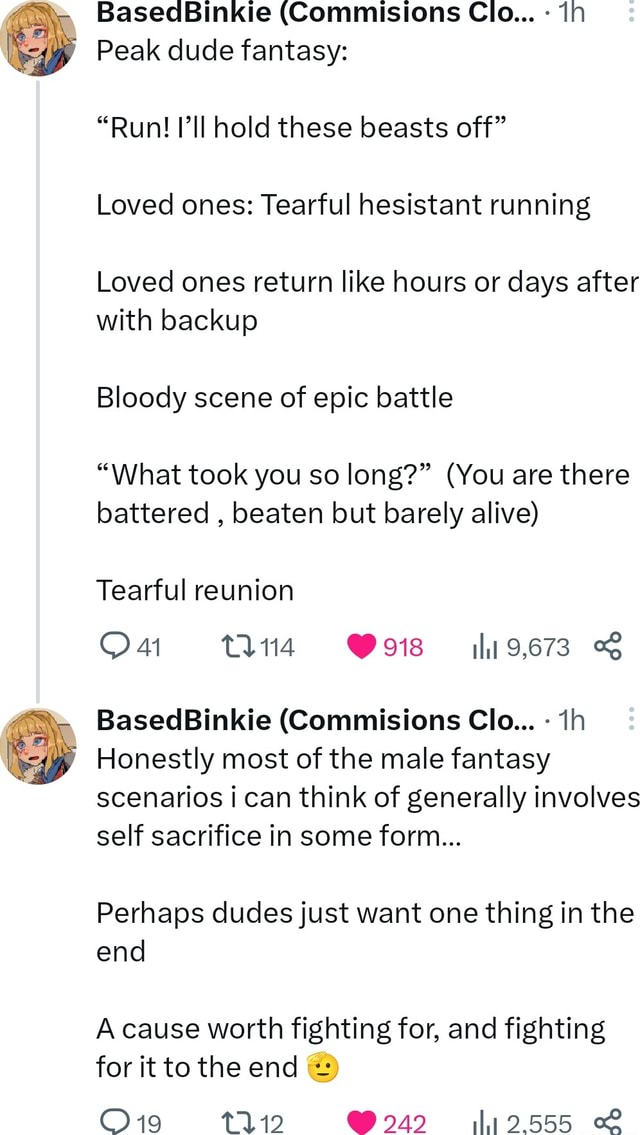640x1135 pixels.
Task: Tap the first tweet's profile avatar
Action: (39, 36)
